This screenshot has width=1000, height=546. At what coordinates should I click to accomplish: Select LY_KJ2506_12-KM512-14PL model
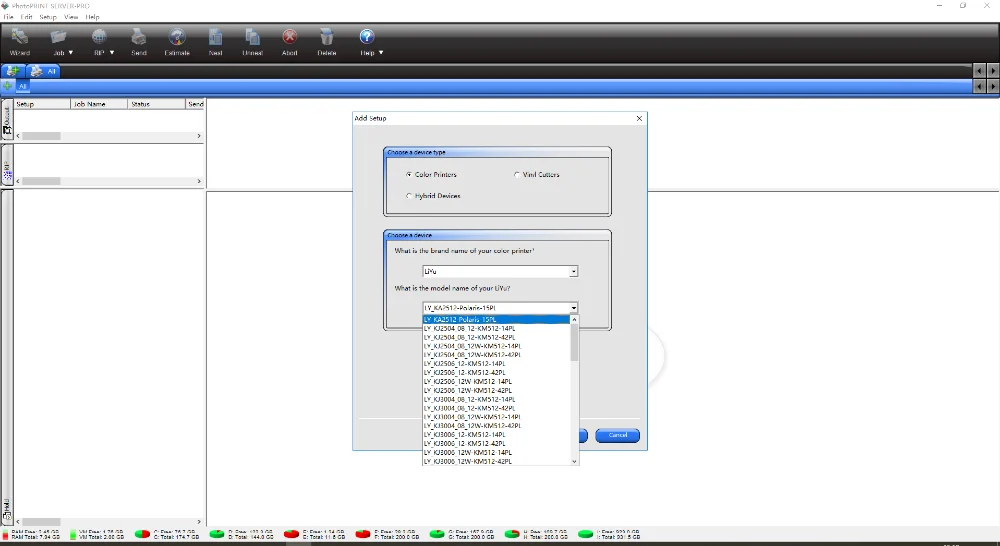[x=496, y=364]
